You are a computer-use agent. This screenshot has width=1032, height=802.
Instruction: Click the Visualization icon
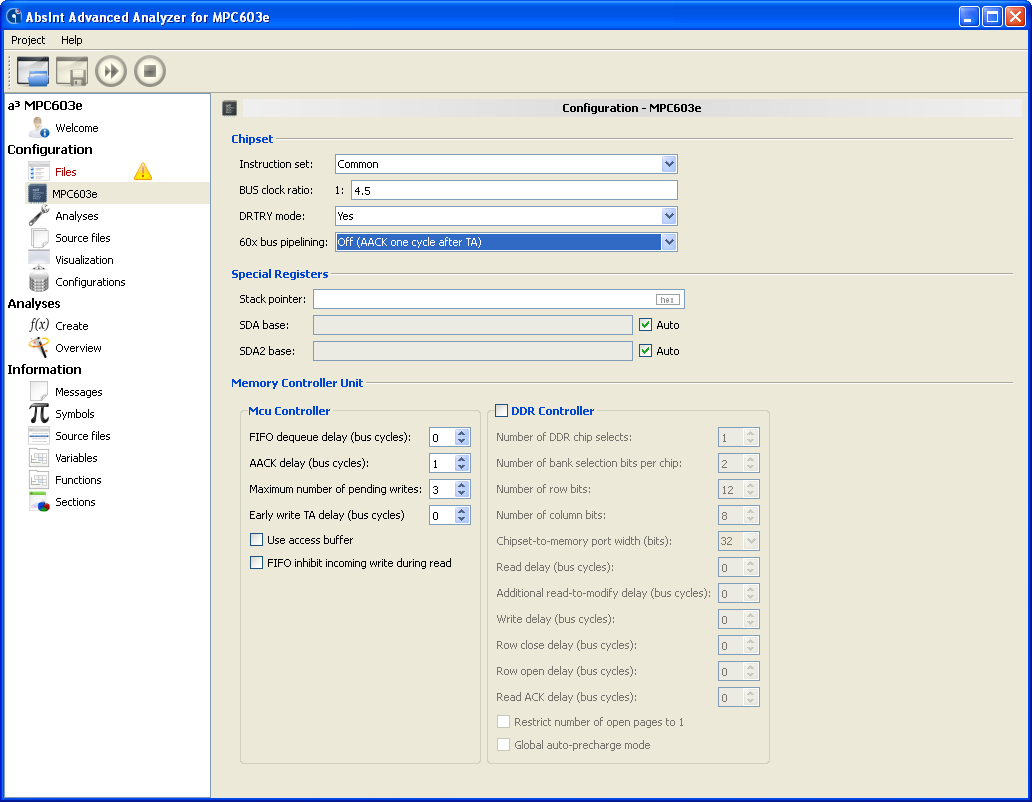(x=39, y=259)
